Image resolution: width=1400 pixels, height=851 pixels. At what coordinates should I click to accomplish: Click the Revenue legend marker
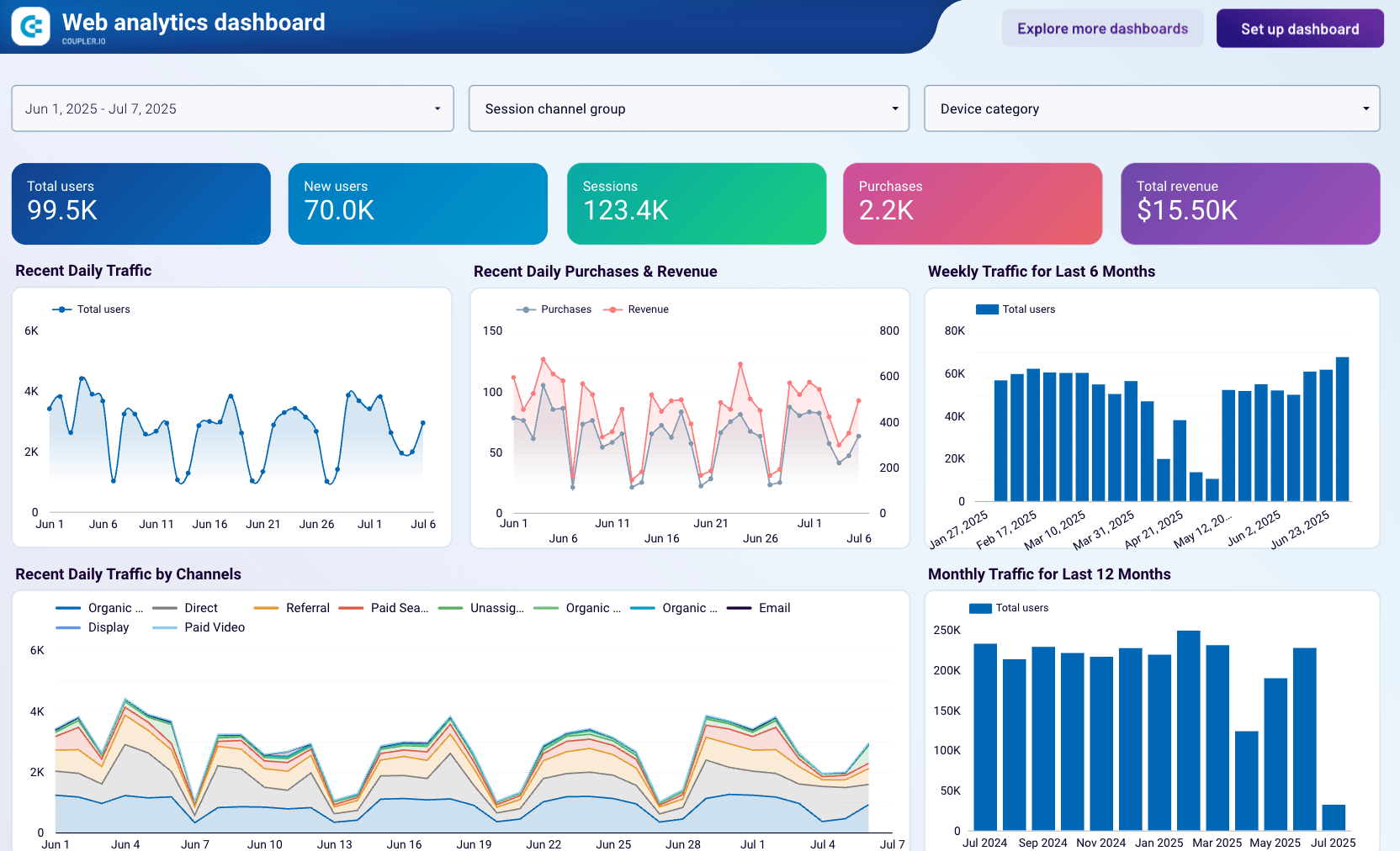click(x=612, y=309)
